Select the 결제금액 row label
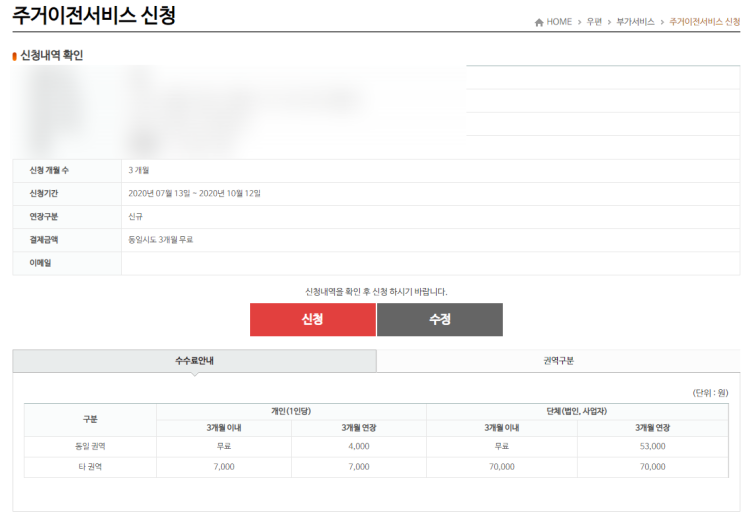The height and width of the screenshot is (517, 743). 44,240
